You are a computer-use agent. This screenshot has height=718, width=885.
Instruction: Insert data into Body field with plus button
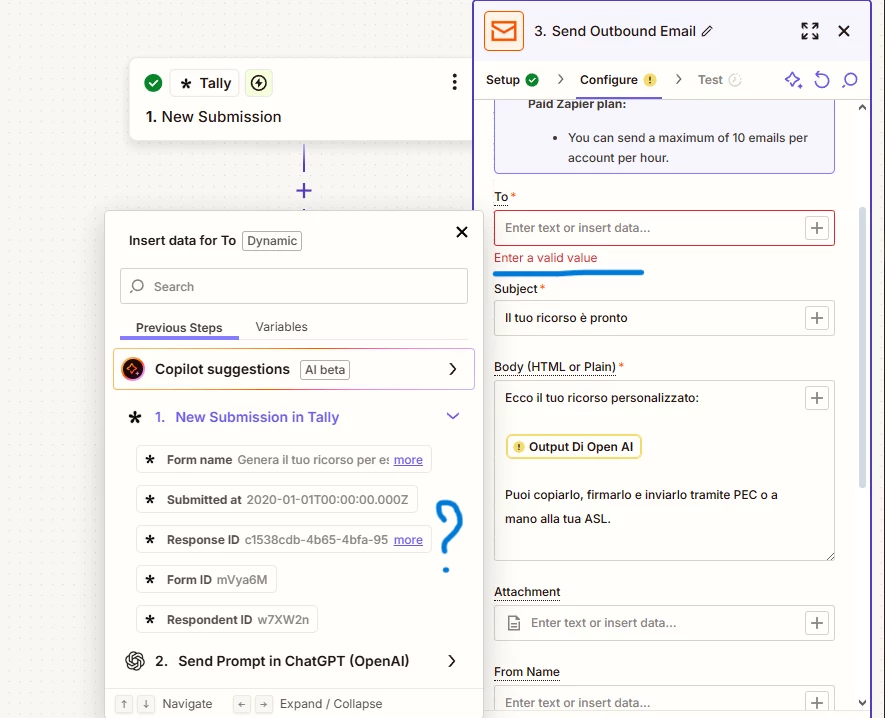[817, 398]
